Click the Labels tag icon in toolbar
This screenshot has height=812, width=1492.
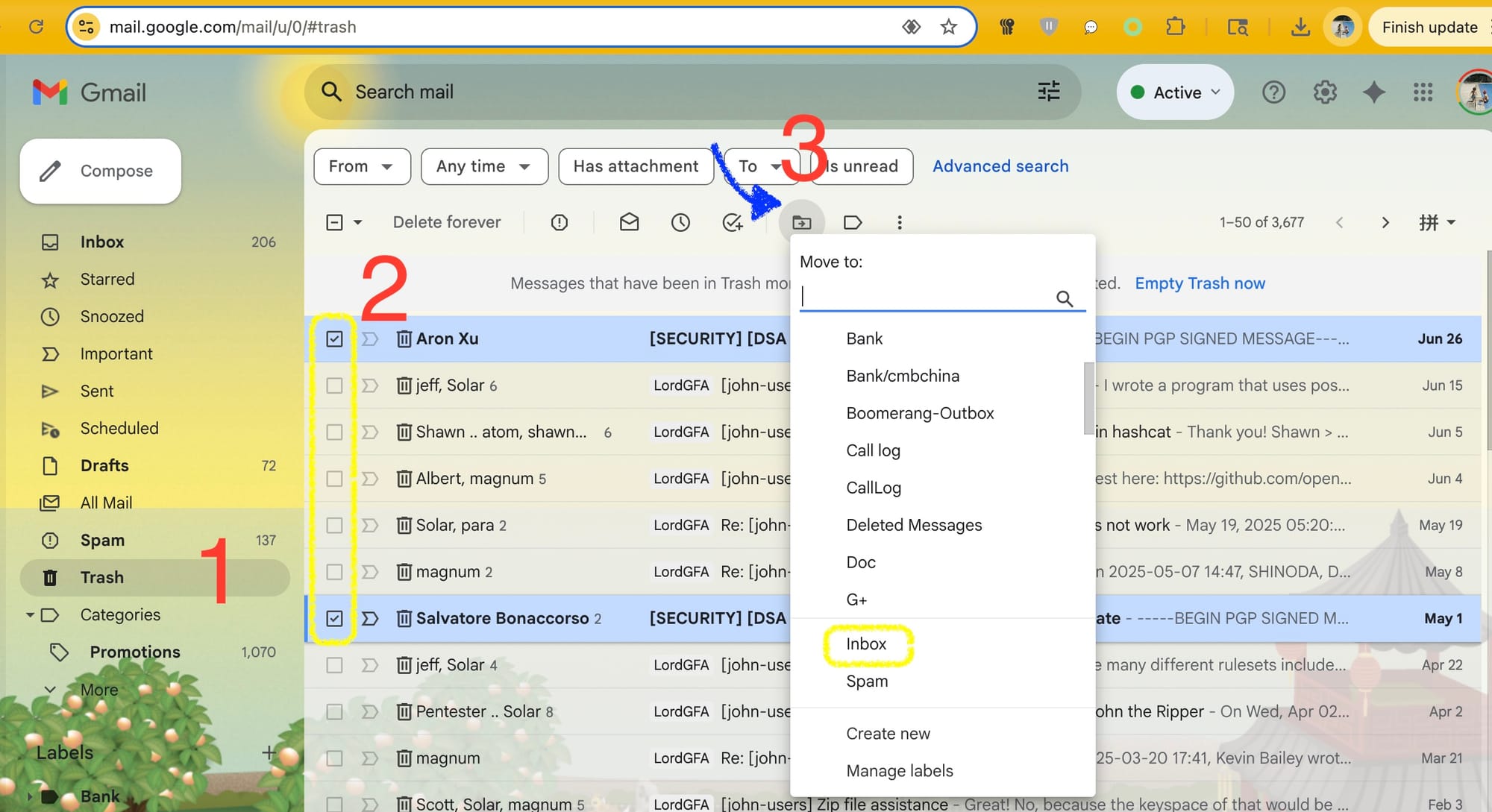[853, 222]
